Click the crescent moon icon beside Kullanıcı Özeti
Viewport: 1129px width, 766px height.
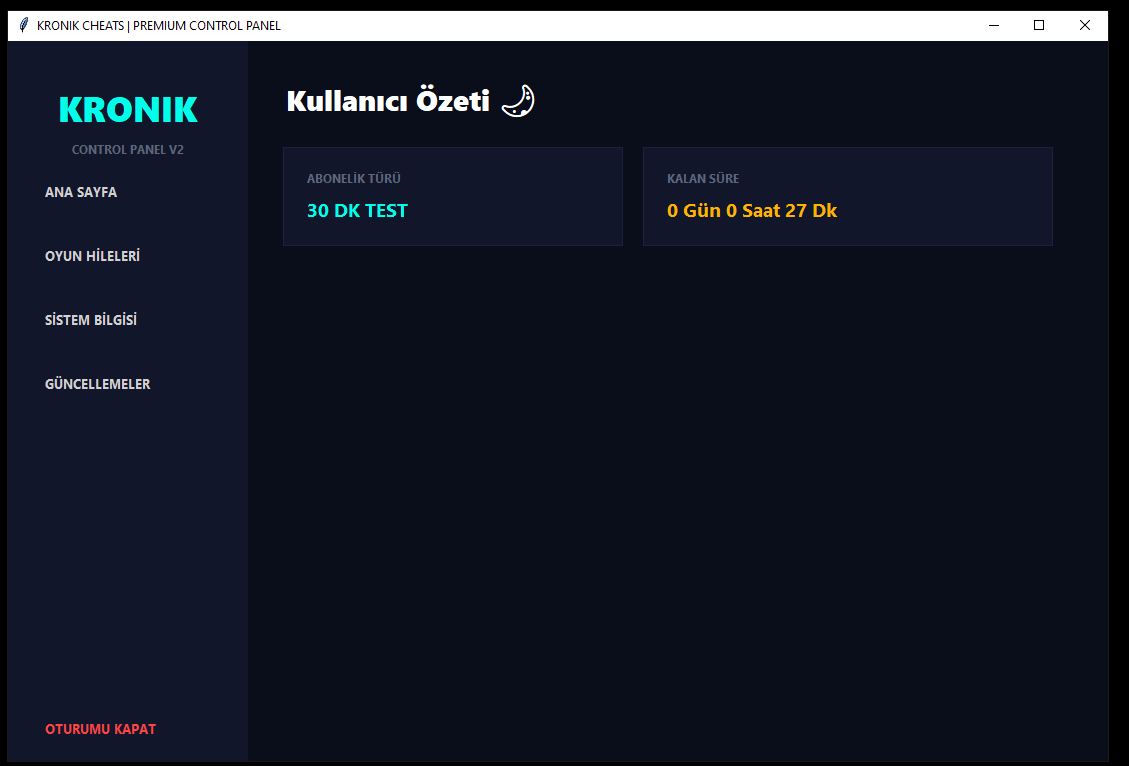click(x=518, y=101)
